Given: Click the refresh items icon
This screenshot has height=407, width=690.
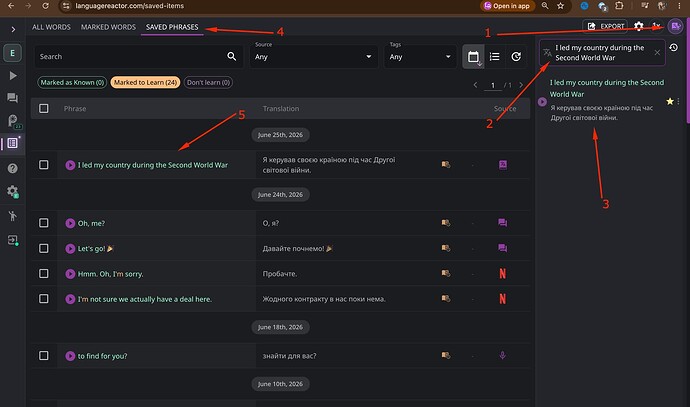Looking at the screenshot, I should pos(516,56).
